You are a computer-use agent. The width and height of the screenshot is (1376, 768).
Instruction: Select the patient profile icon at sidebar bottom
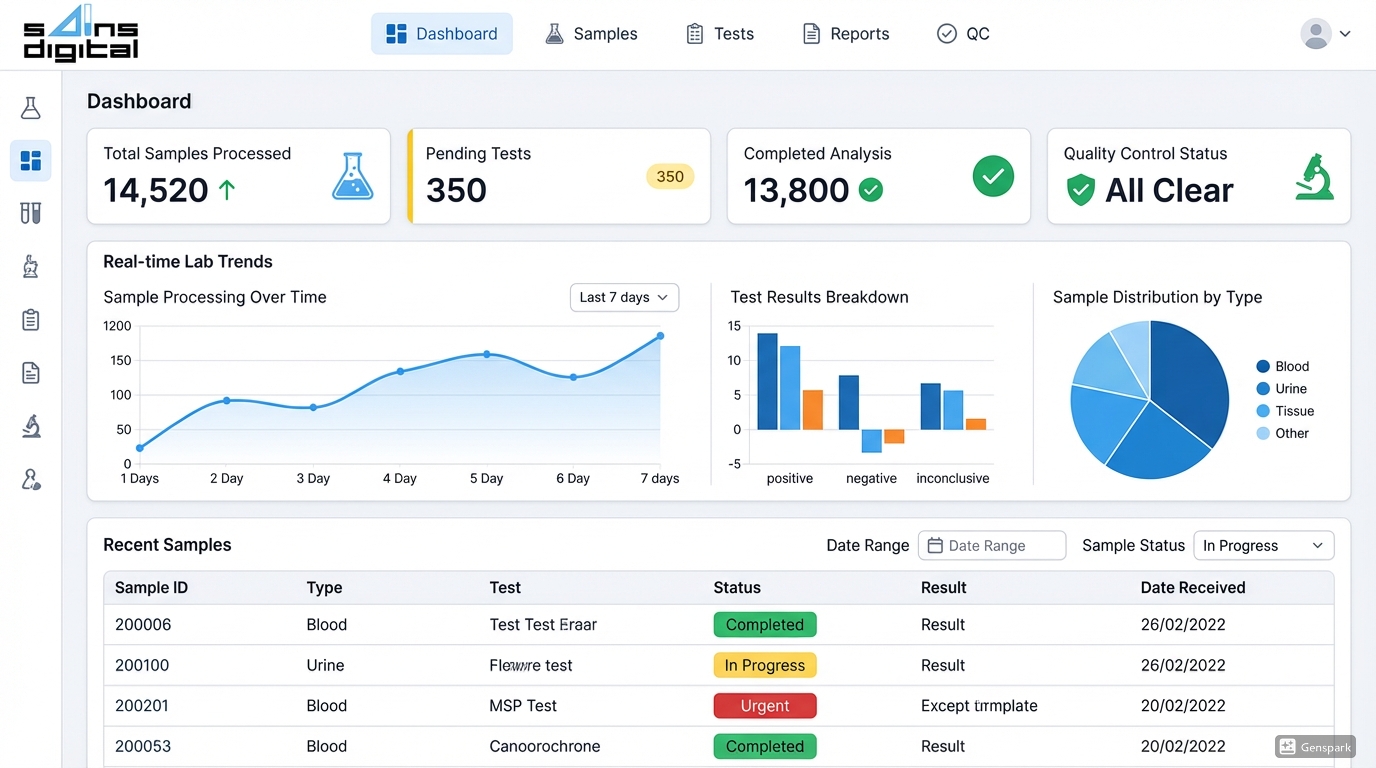[x=30, y=479]
